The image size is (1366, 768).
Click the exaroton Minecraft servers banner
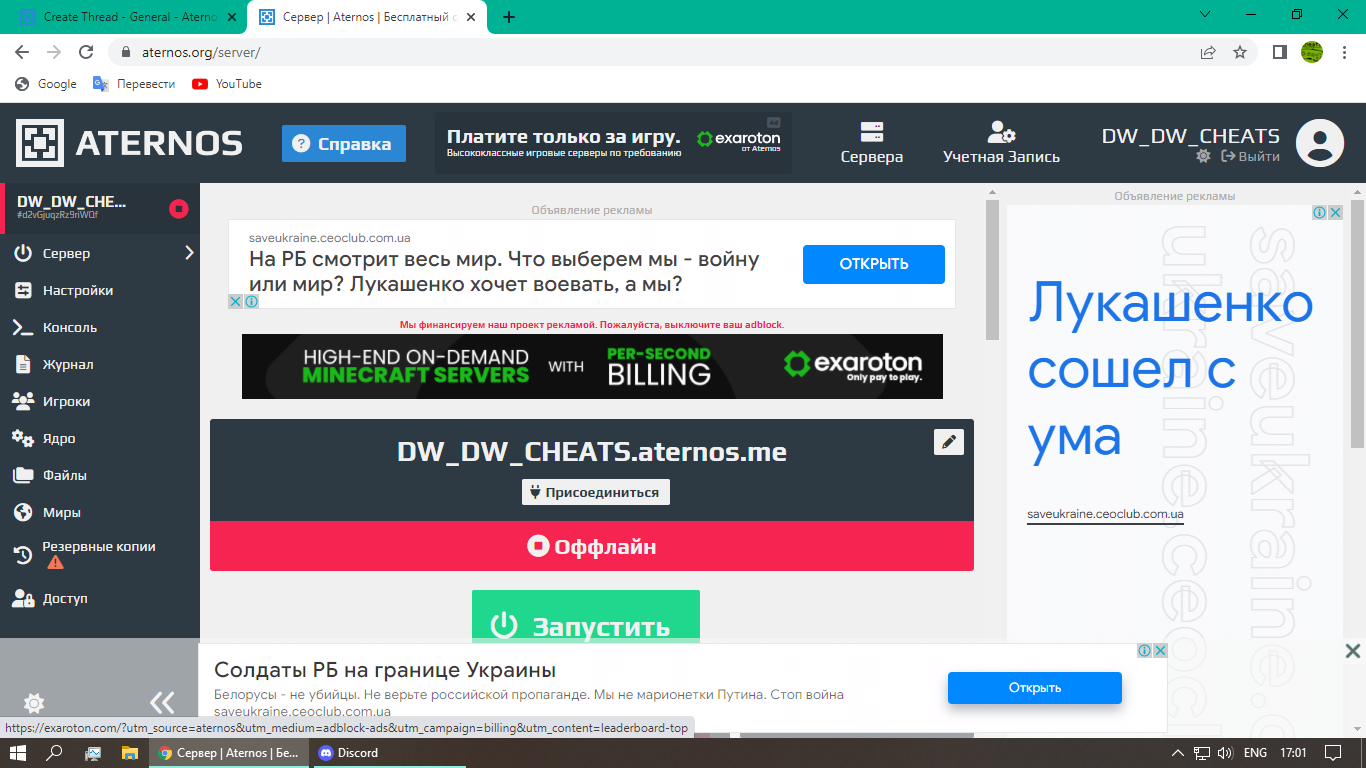pyautogui.click(x=592, y=366)
